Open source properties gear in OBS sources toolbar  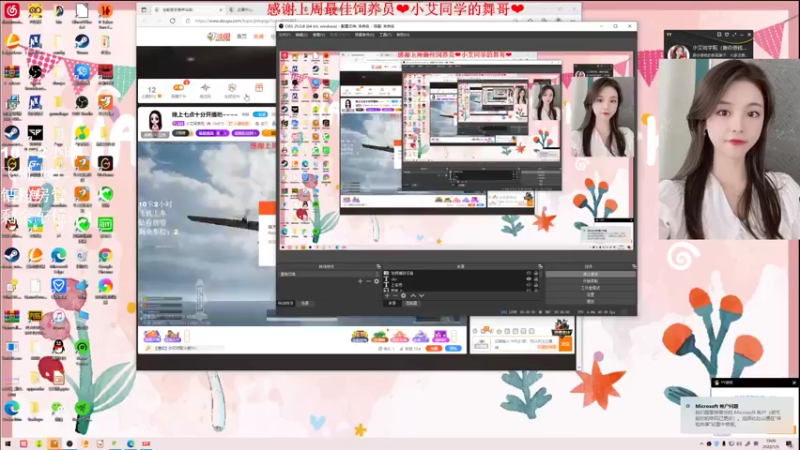[x=403, y=295]
